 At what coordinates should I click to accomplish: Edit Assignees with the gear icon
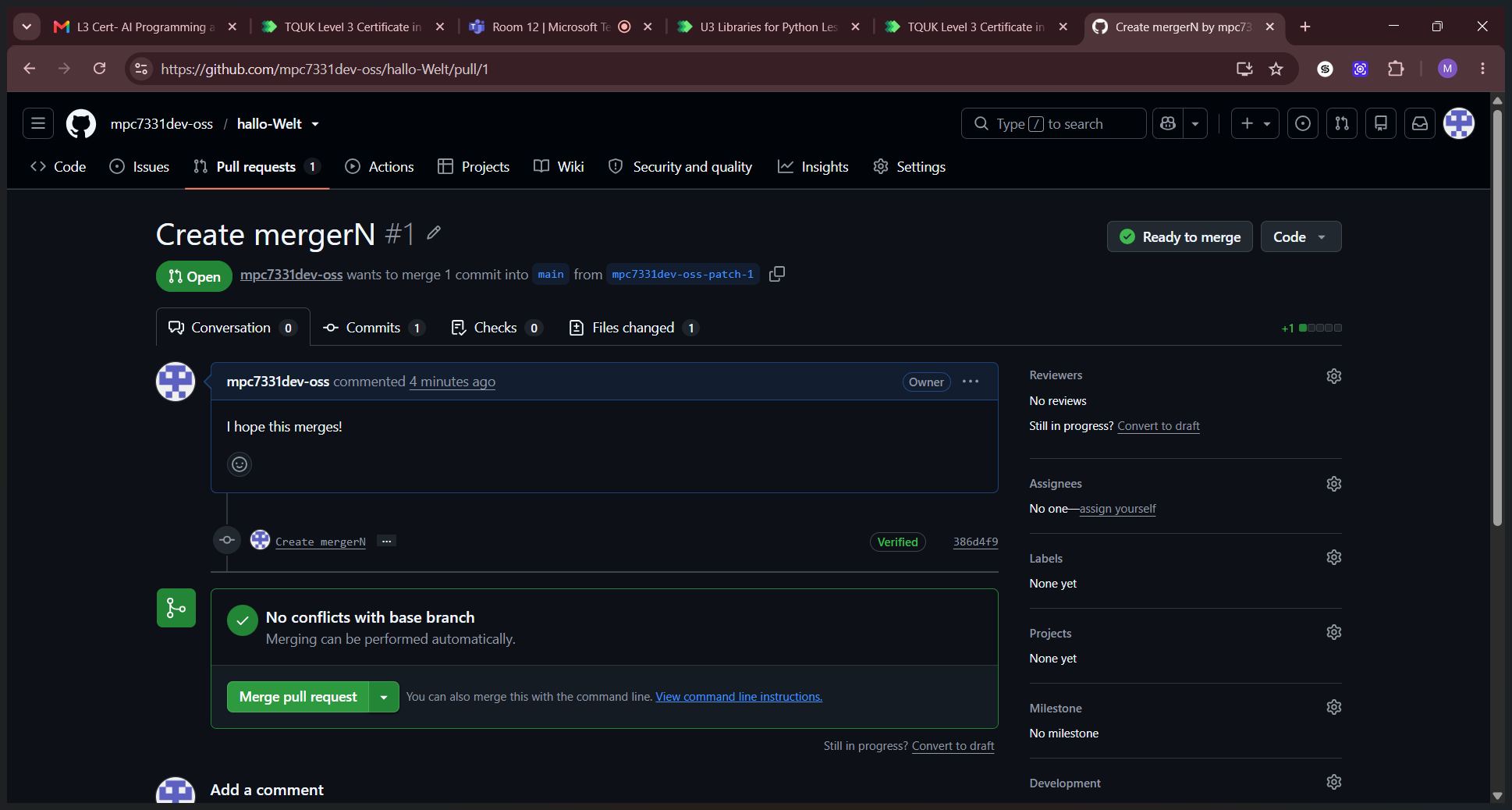[1334, 484]
